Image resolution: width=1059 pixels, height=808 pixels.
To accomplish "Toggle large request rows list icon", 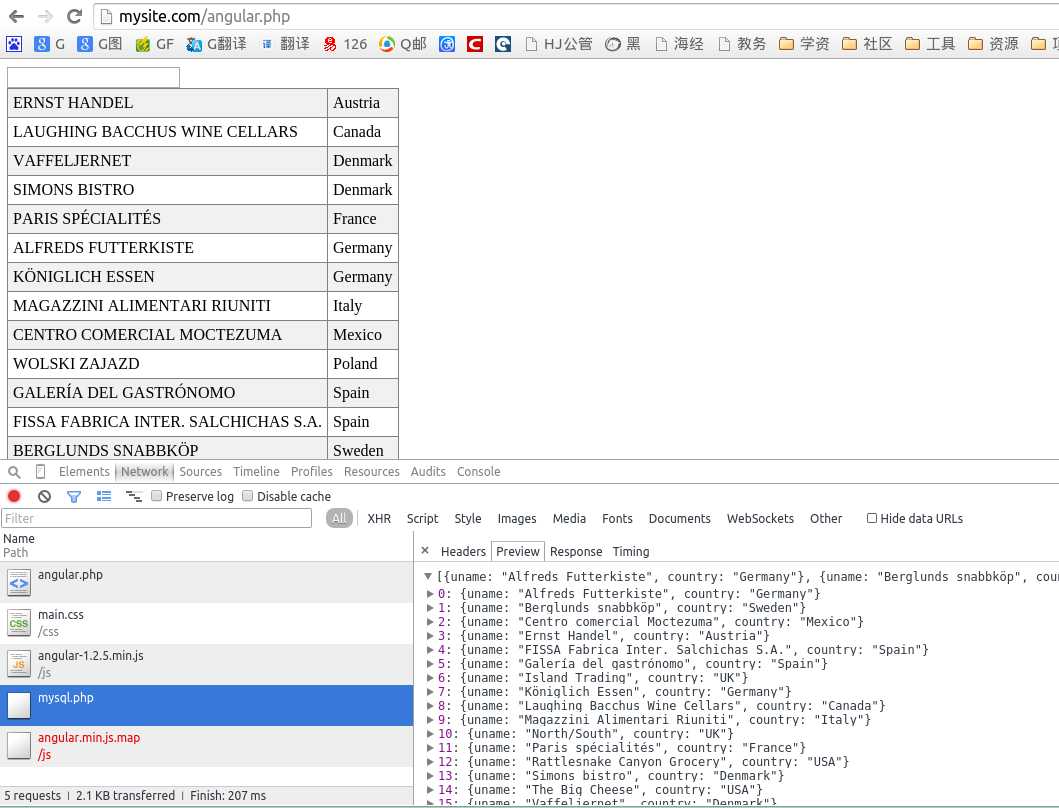I will point(103,496).
